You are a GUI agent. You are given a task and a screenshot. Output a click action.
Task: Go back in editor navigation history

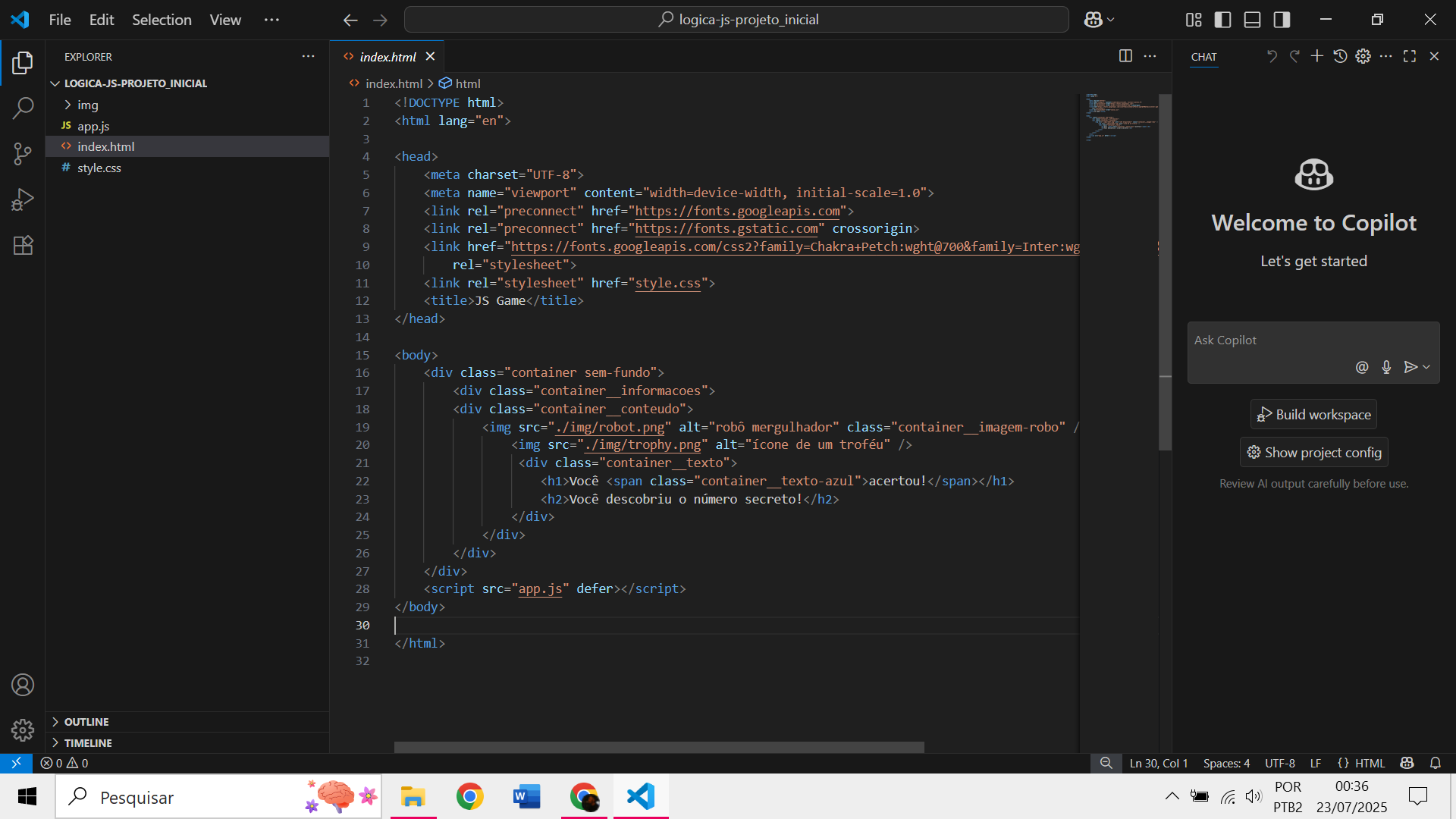click(350, 20)
